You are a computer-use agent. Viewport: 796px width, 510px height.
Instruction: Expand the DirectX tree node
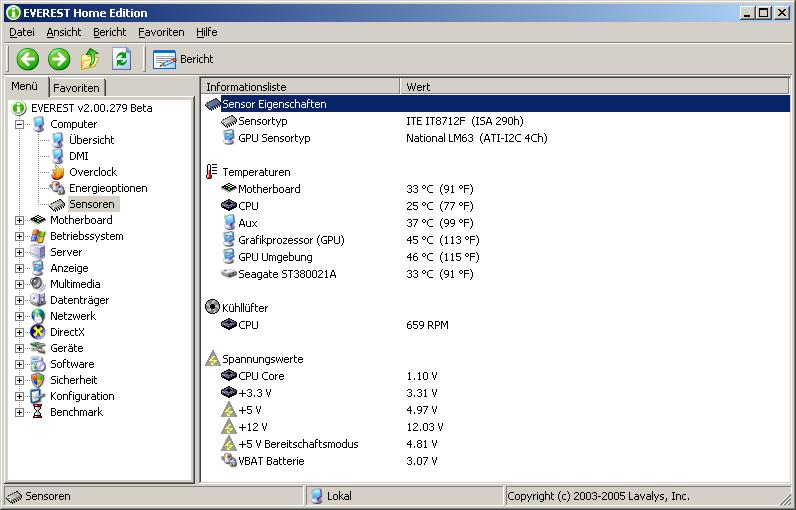click(19, 332)
